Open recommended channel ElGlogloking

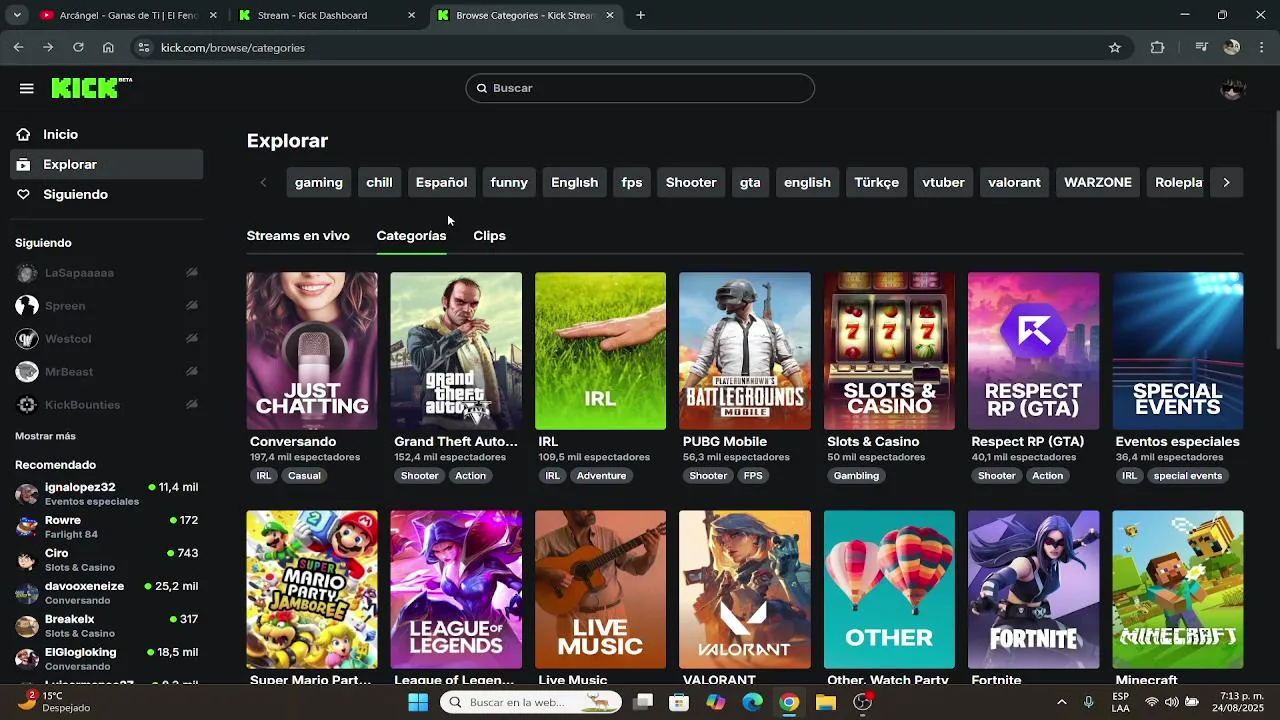pyautogui.click(x=107, y=659)
